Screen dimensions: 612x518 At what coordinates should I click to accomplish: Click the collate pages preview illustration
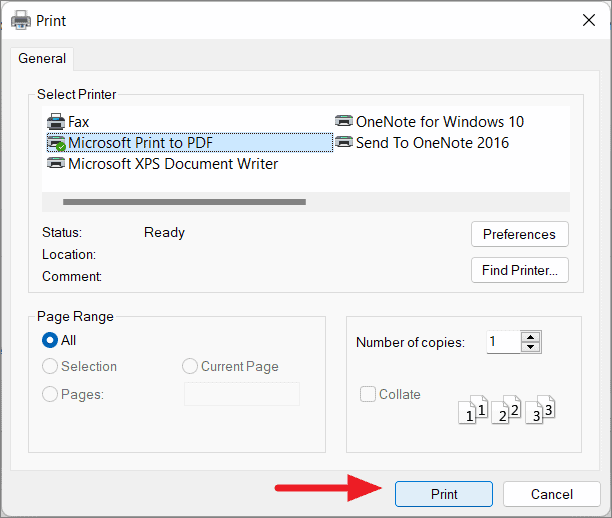pos(506,409)
